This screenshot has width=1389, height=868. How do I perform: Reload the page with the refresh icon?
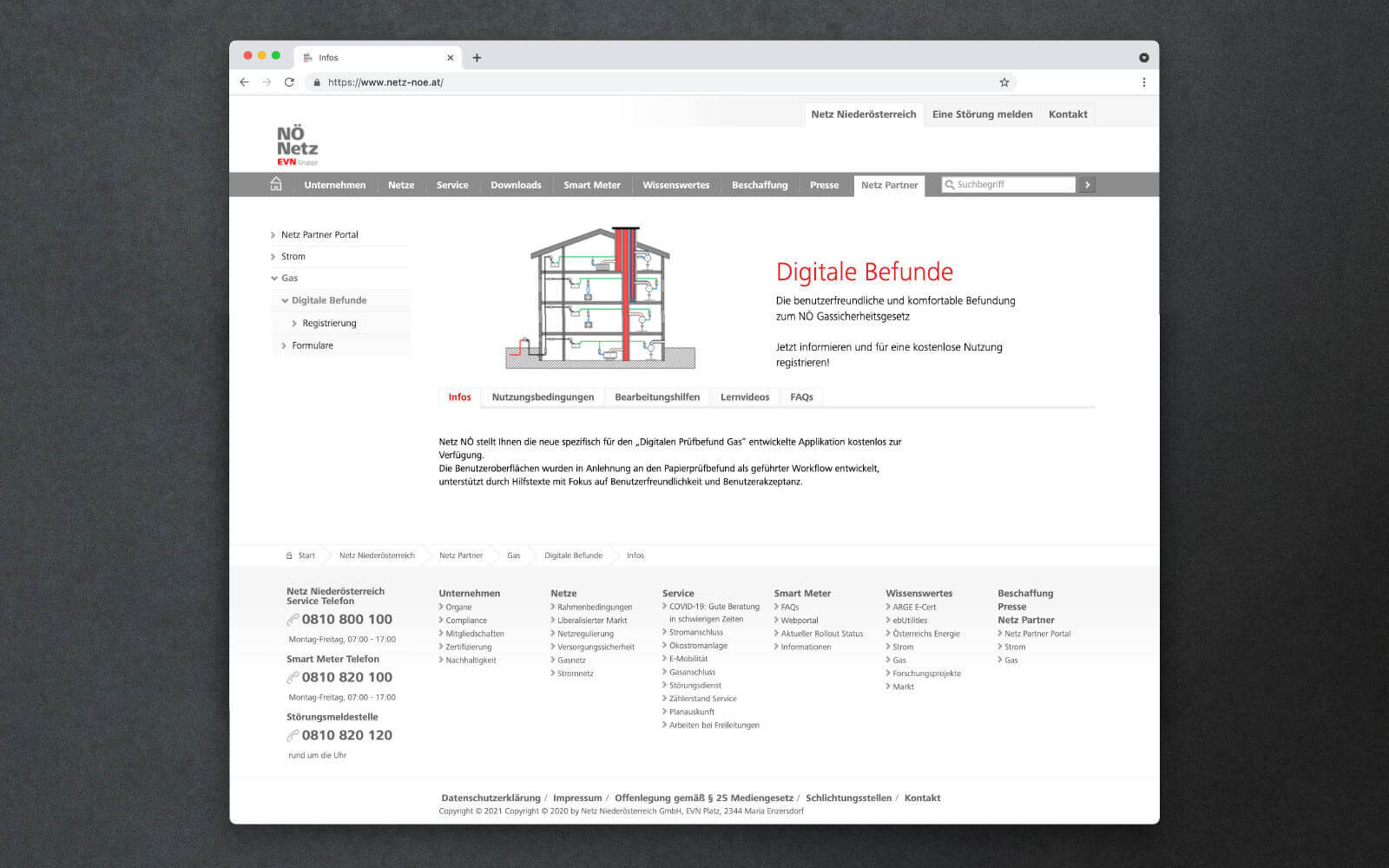point(289,82)
